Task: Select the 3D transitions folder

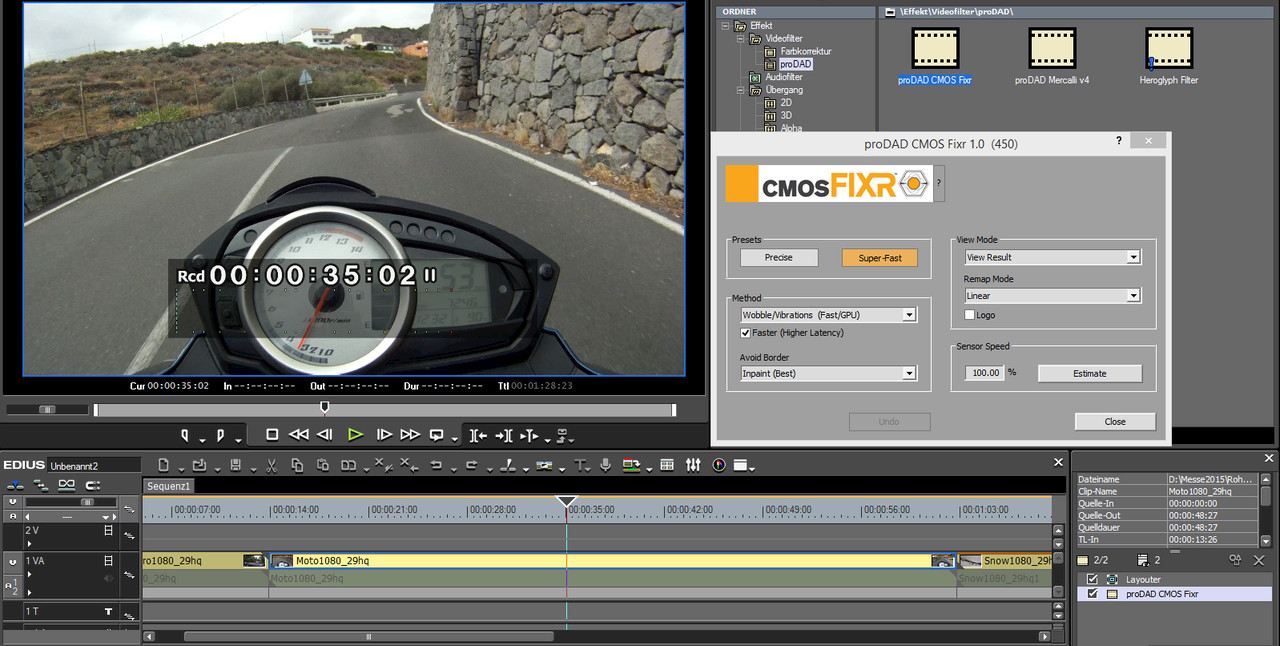Action: click(786, 115)
